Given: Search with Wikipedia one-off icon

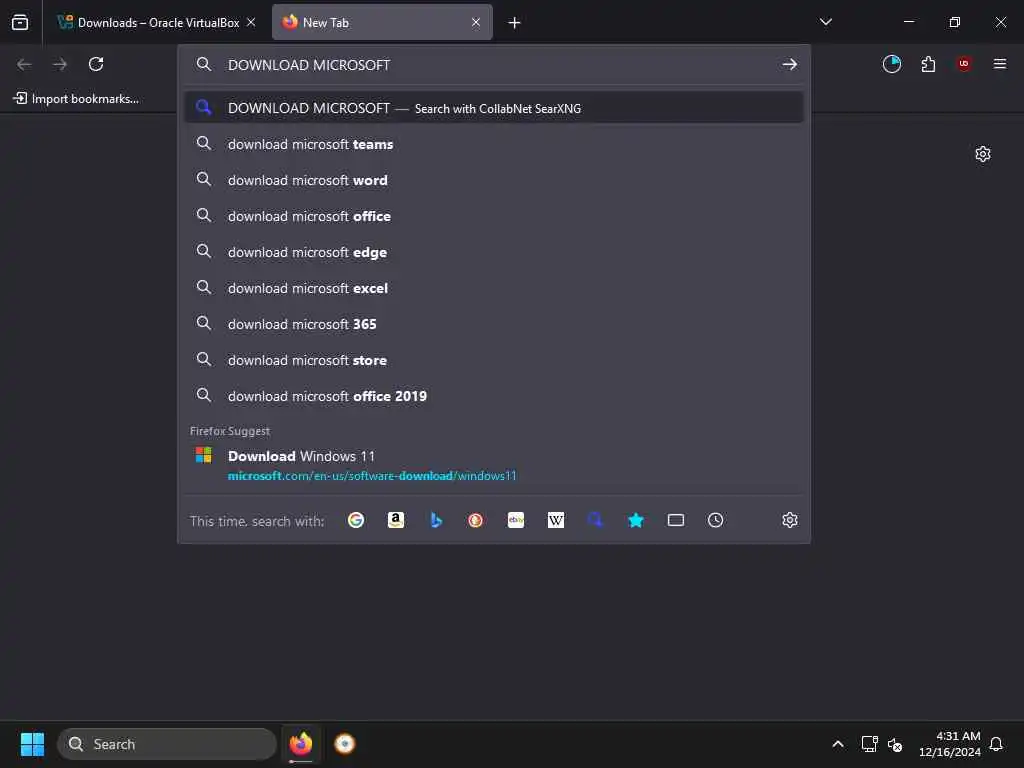Looking at the screenshot, I should (x=556, y=520).
